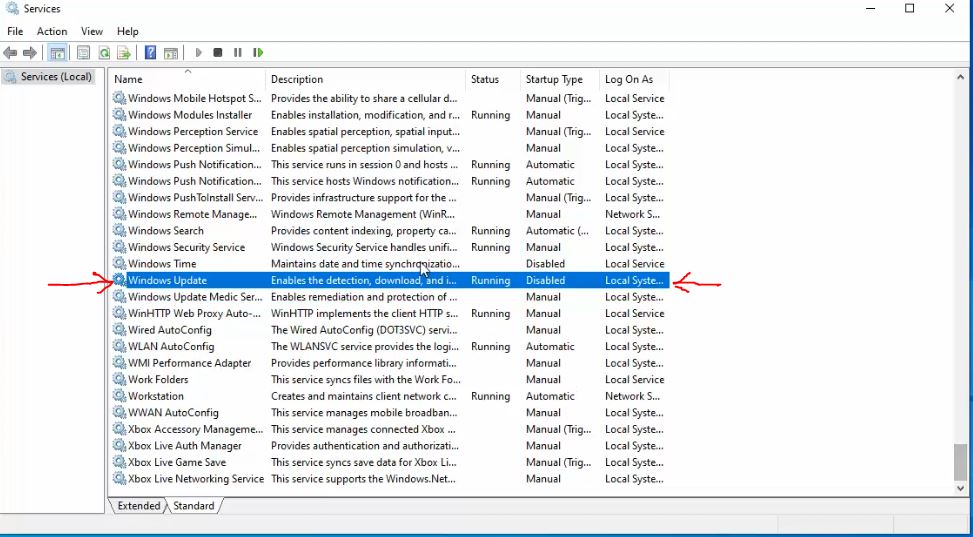Screen dimensions: 973x537
Task: Click the vertical scrollbar down arrow
Action: (x=960, y=489)
